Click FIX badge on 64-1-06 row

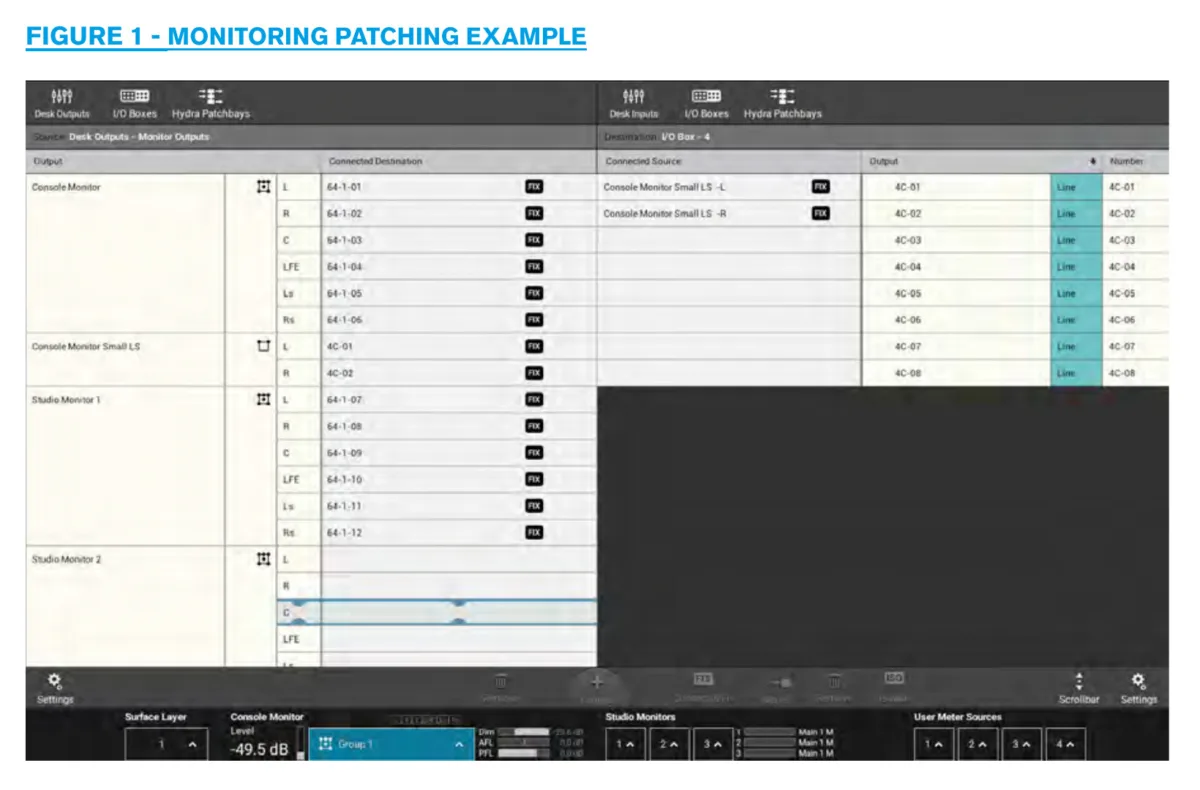[x=534, y=320]
